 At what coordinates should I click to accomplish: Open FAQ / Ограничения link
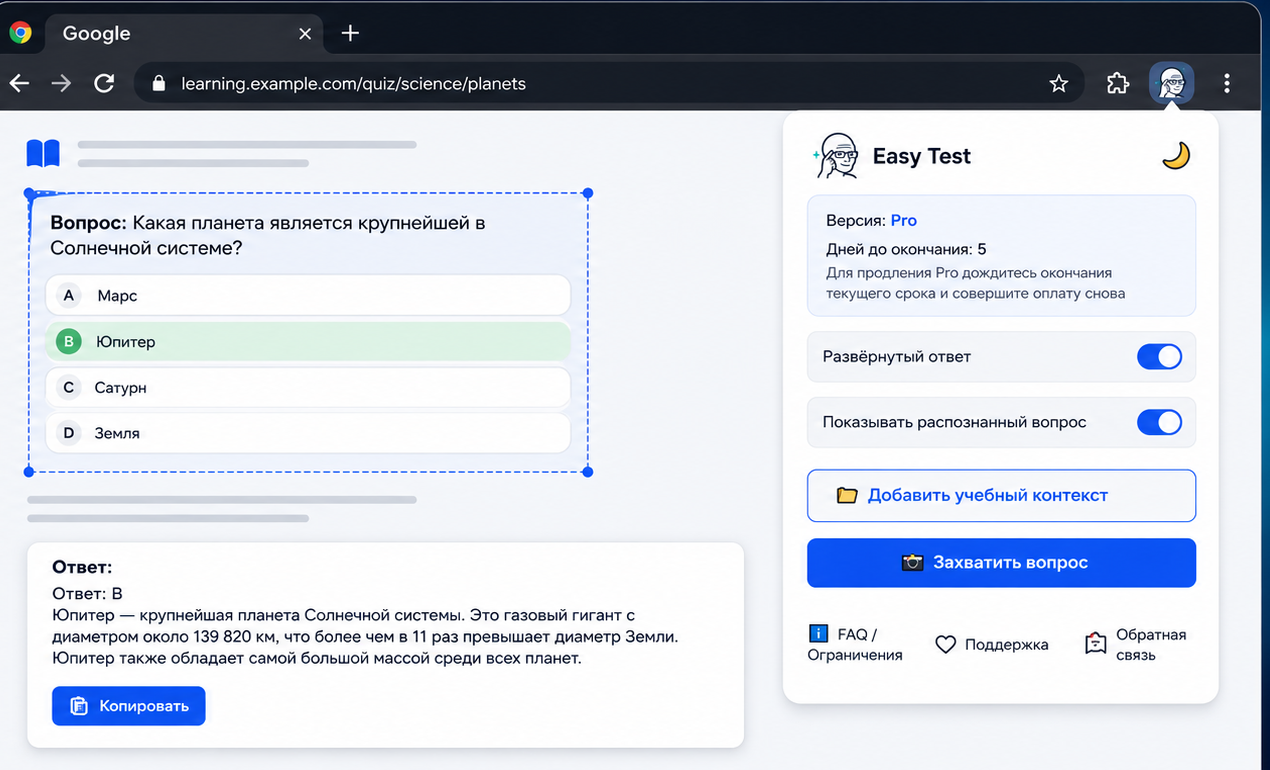(x=855, y=645)
